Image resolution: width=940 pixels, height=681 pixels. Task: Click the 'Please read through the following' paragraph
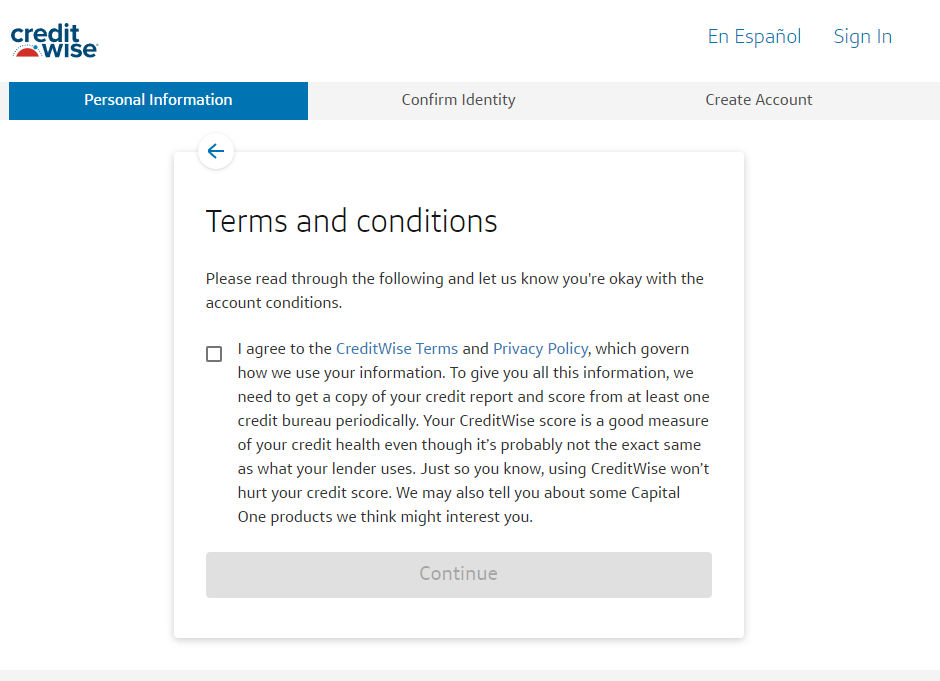click(x=454, y=291)
